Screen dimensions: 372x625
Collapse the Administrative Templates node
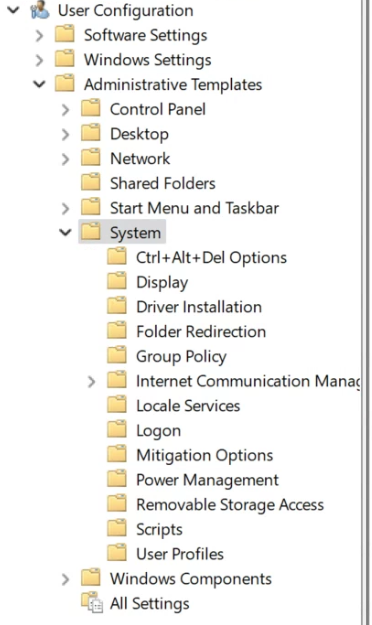[x=39, y=84]
